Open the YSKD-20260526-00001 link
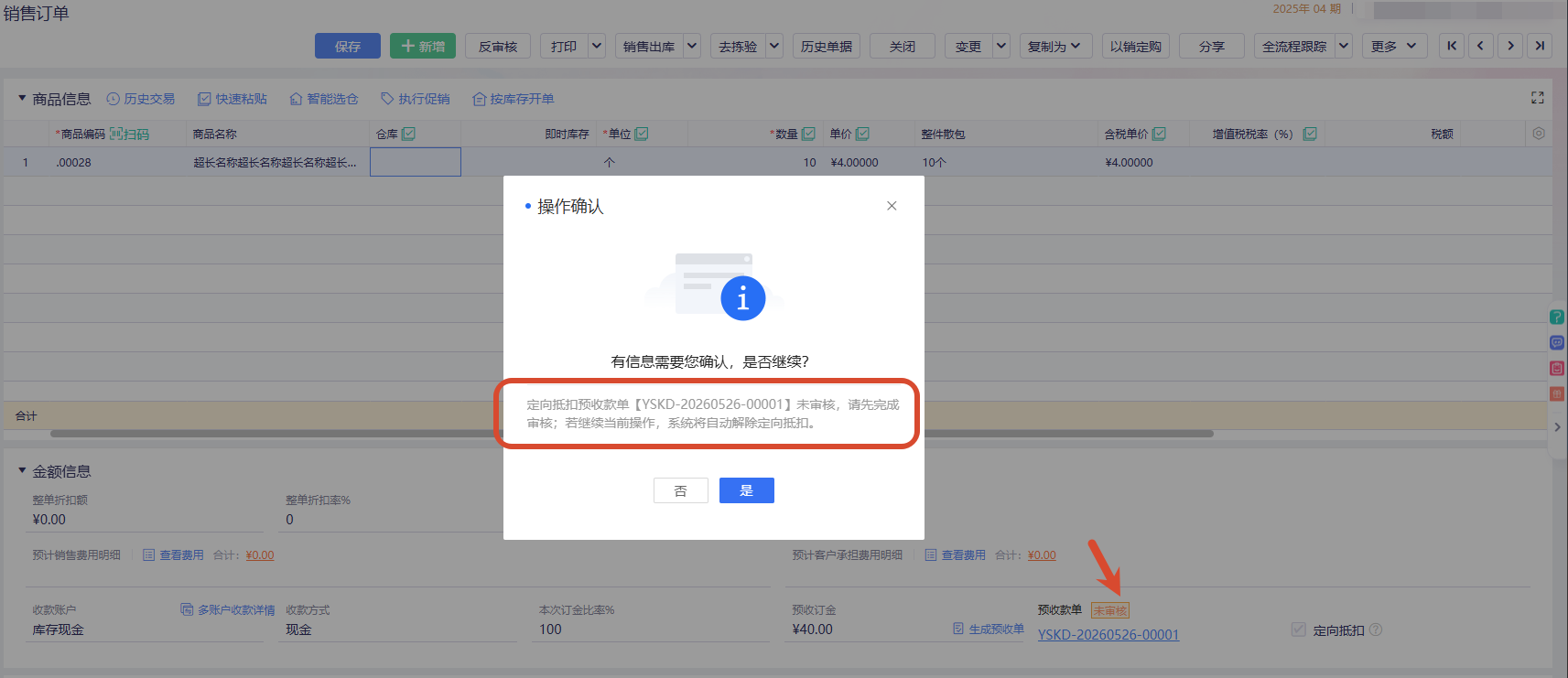Viewport: 1568px width, 678px height. 1108,635
